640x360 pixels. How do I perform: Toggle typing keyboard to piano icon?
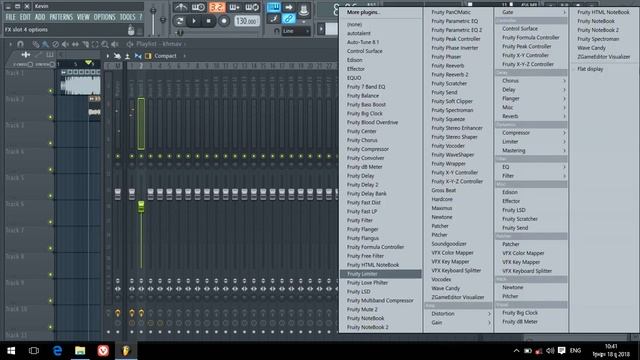tap(273, 7)
